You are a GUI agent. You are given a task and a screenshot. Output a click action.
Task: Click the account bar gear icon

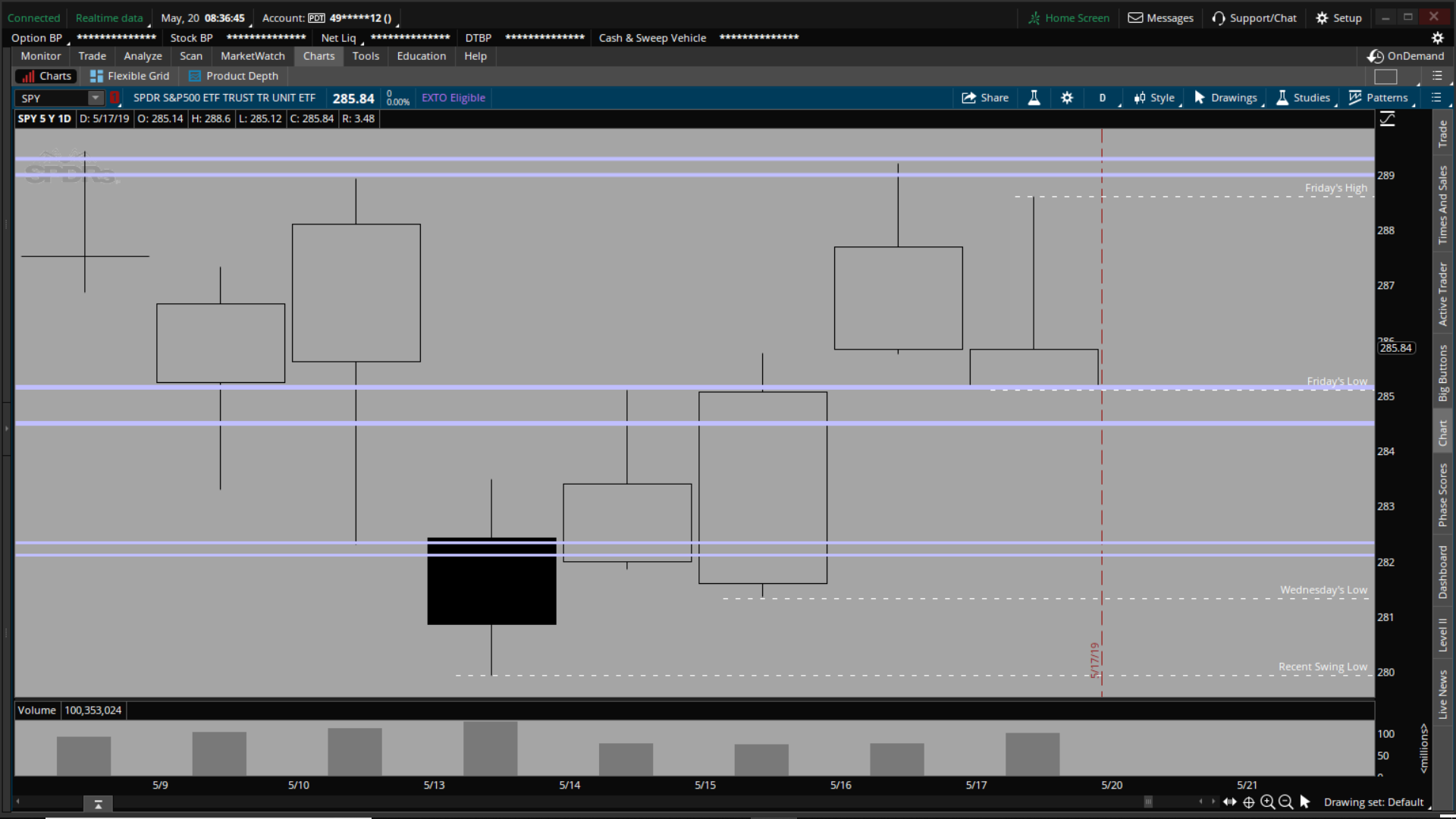coord(1437,38)
